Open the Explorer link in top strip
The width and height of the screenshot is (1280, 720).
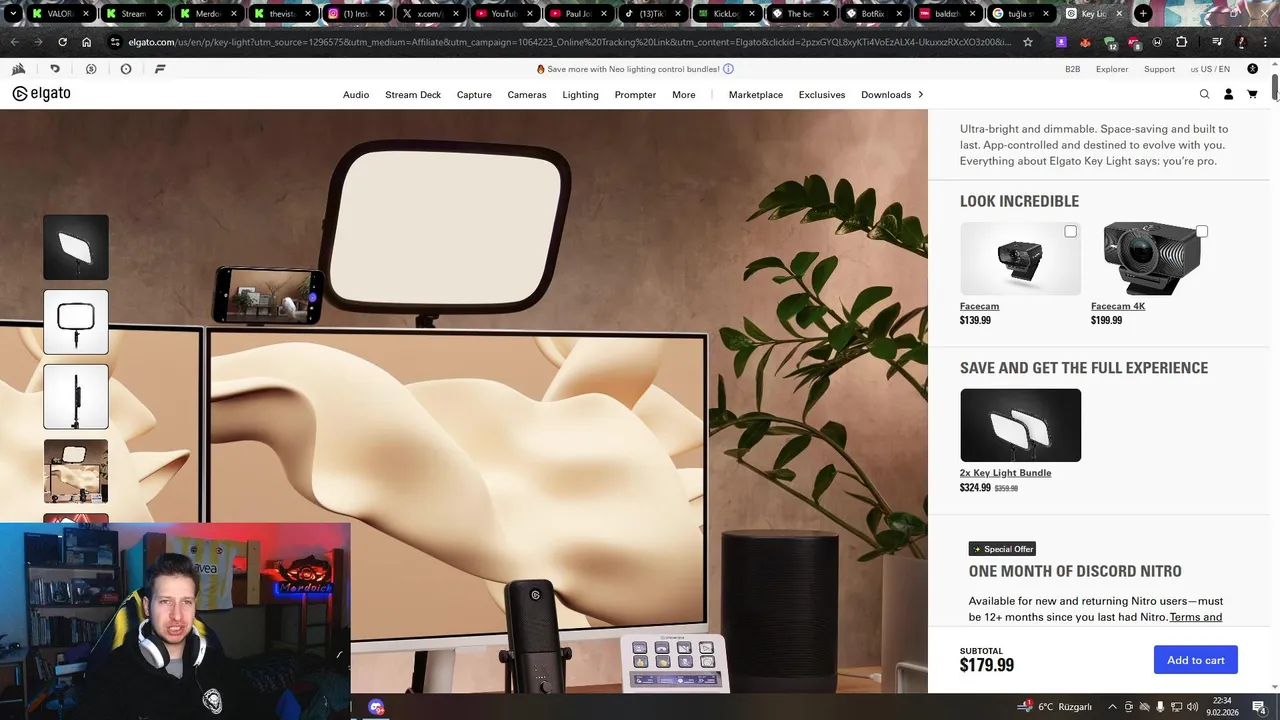pyautogui.click(x=1111, y=69)
